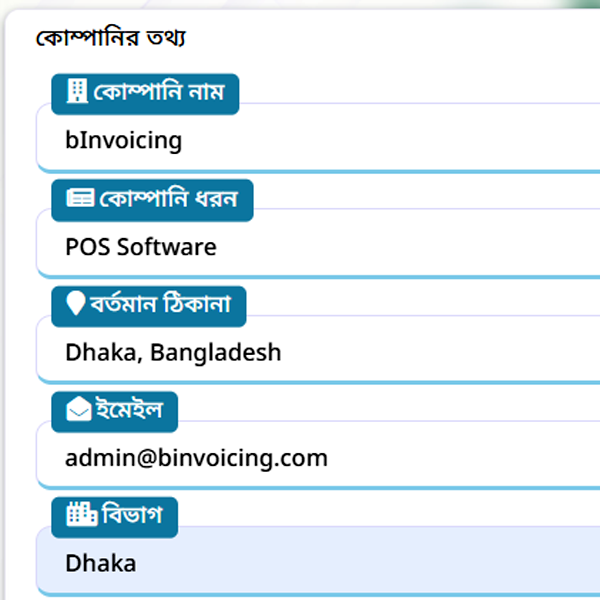Screen dimensions: 600x600
Task: Click the card list icon beside কোম্পানি ধরন
Action: [x=79, y=198]
